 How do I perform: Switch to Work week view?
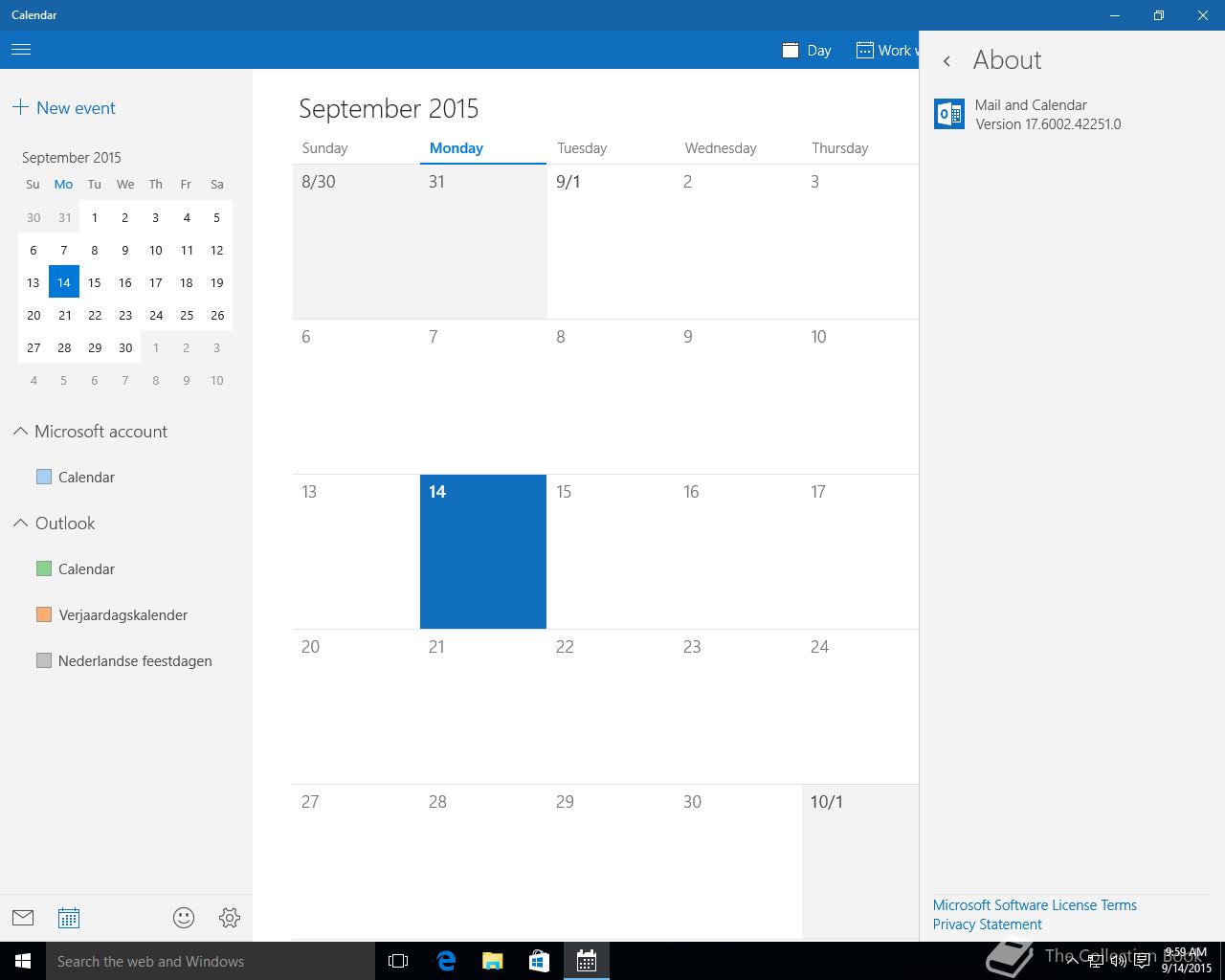pyautogui.click(x=886, y=51)
